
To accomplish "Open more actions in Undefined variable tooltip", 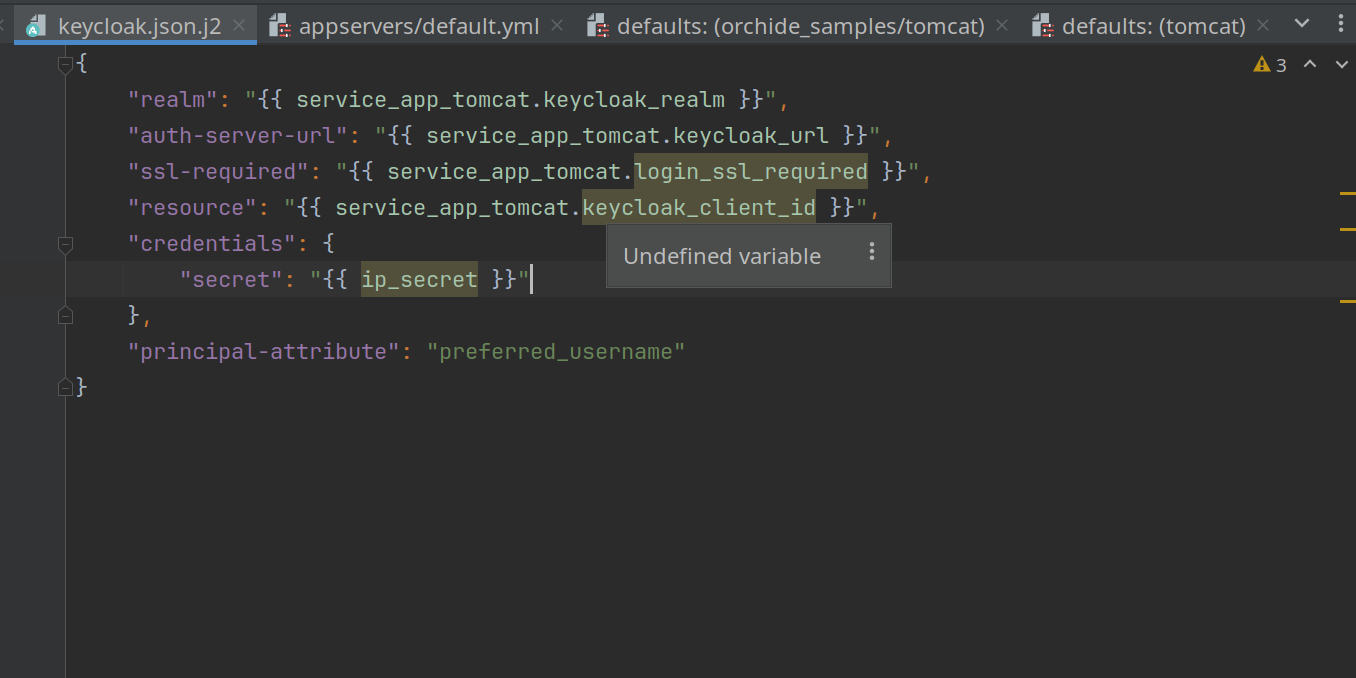I will [x=872, y=251].
